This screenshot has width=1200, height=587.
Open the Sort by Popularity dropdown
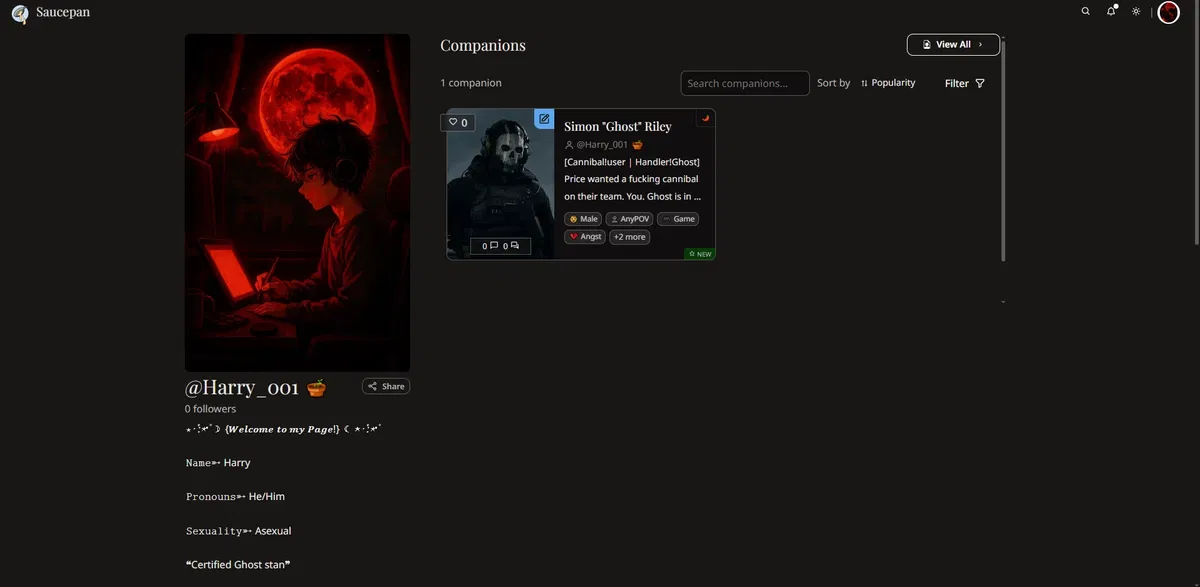tap(887, 83)
